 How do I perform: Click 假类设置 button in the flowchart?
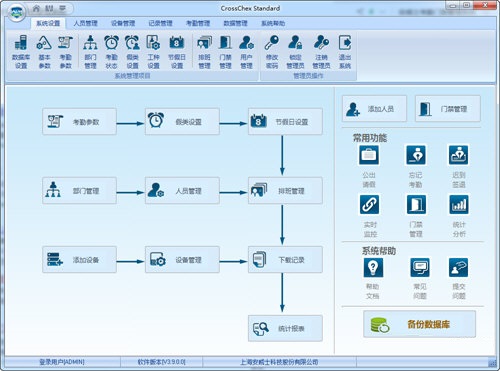pyautogui.click(x=182, y=122)
